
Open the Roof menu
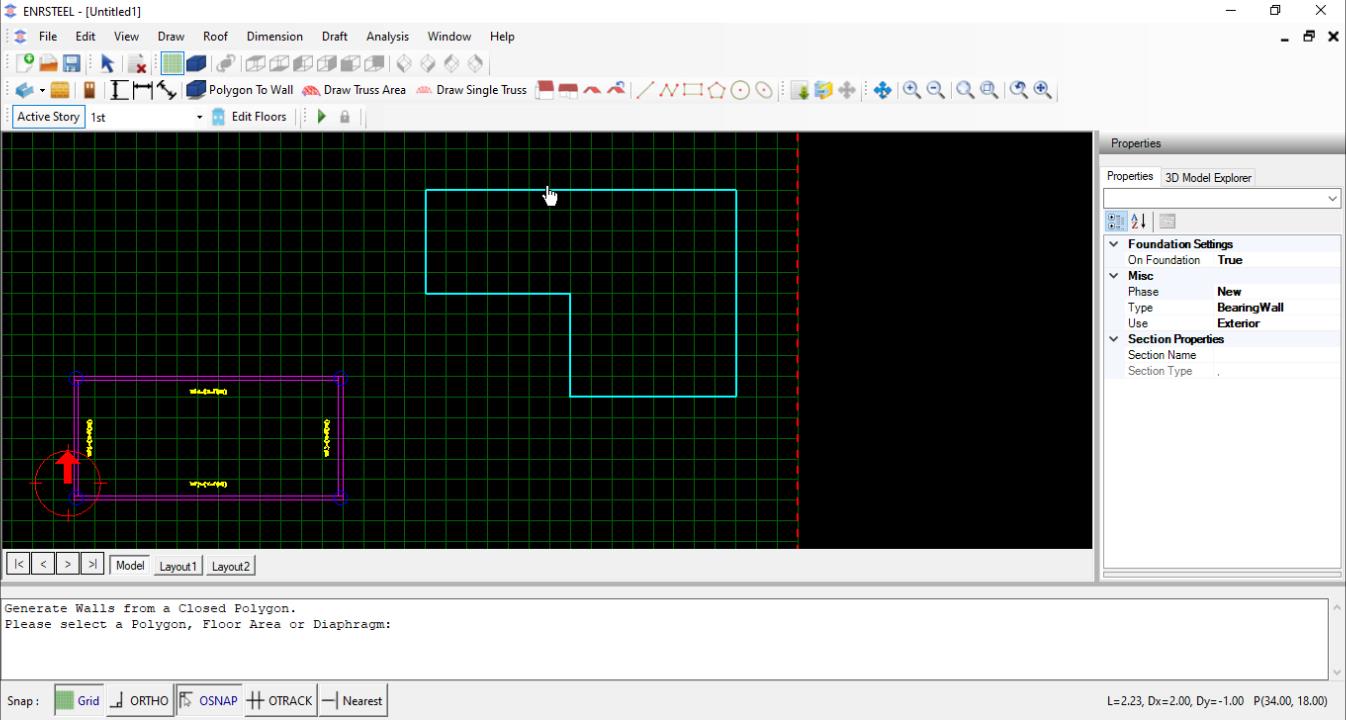pyautogui.click(x=215, y=36)
